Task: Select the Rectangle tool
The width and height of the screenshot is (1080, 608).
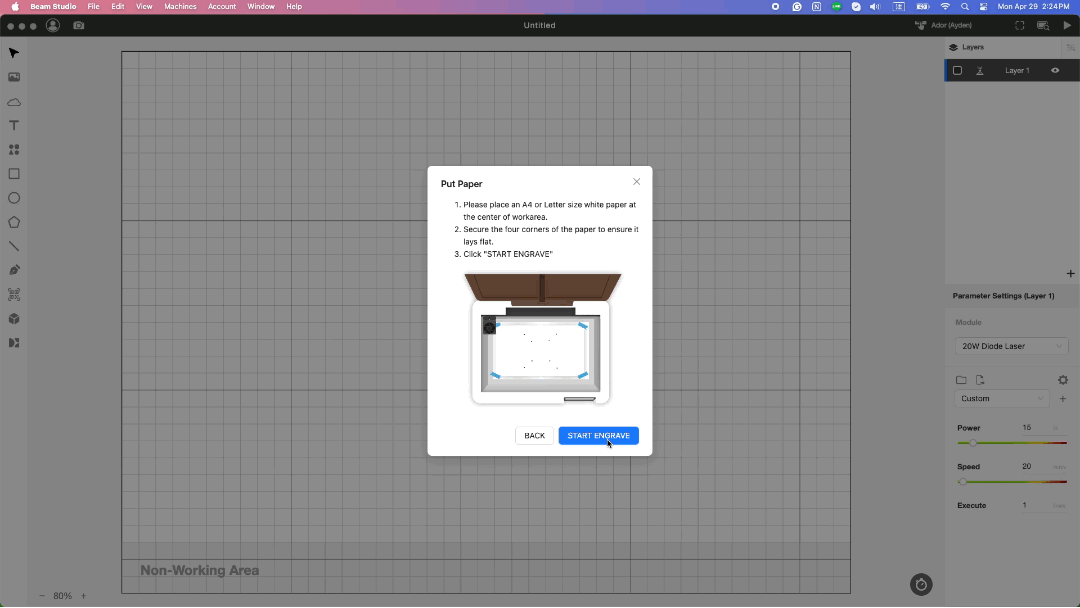Action: coord(14,174)
